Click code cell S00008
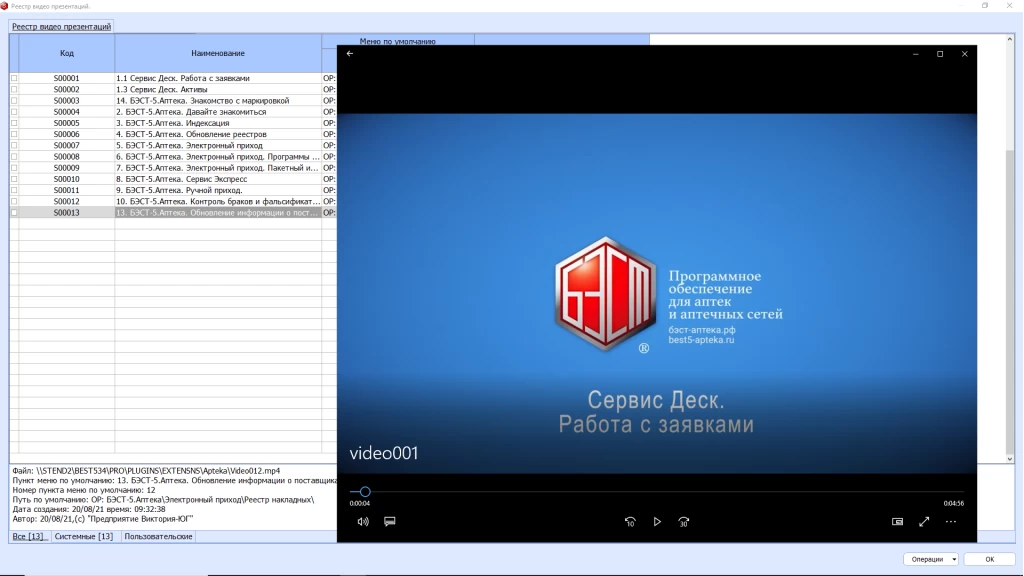The width and height of the screenshot is (1024, 576). (x=67, y=157)
